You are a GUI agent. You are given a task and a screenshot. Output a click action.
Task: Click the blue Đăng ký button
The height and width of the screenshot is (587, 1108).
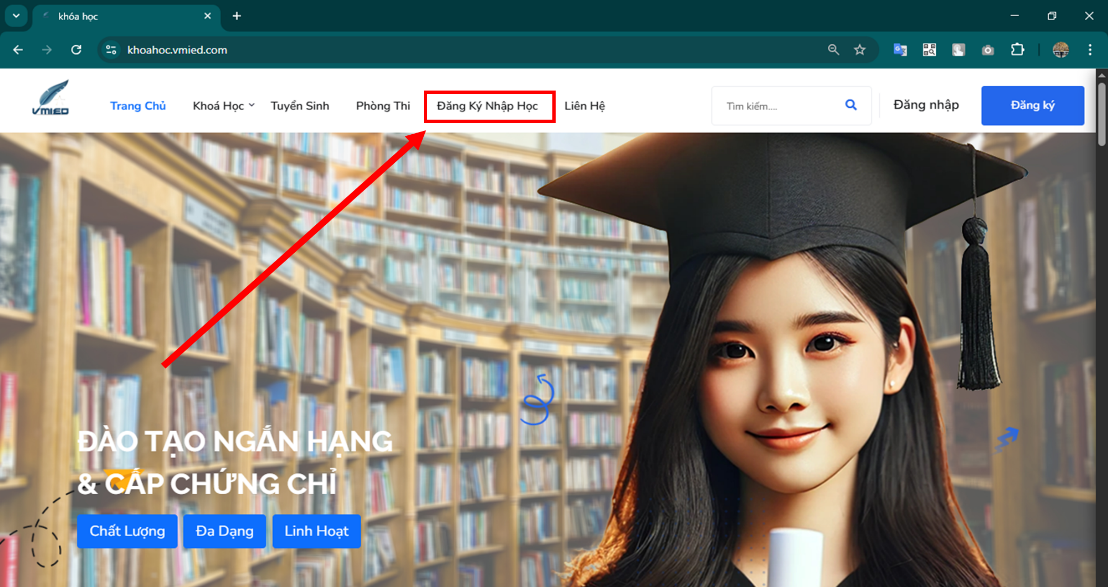1032,106
